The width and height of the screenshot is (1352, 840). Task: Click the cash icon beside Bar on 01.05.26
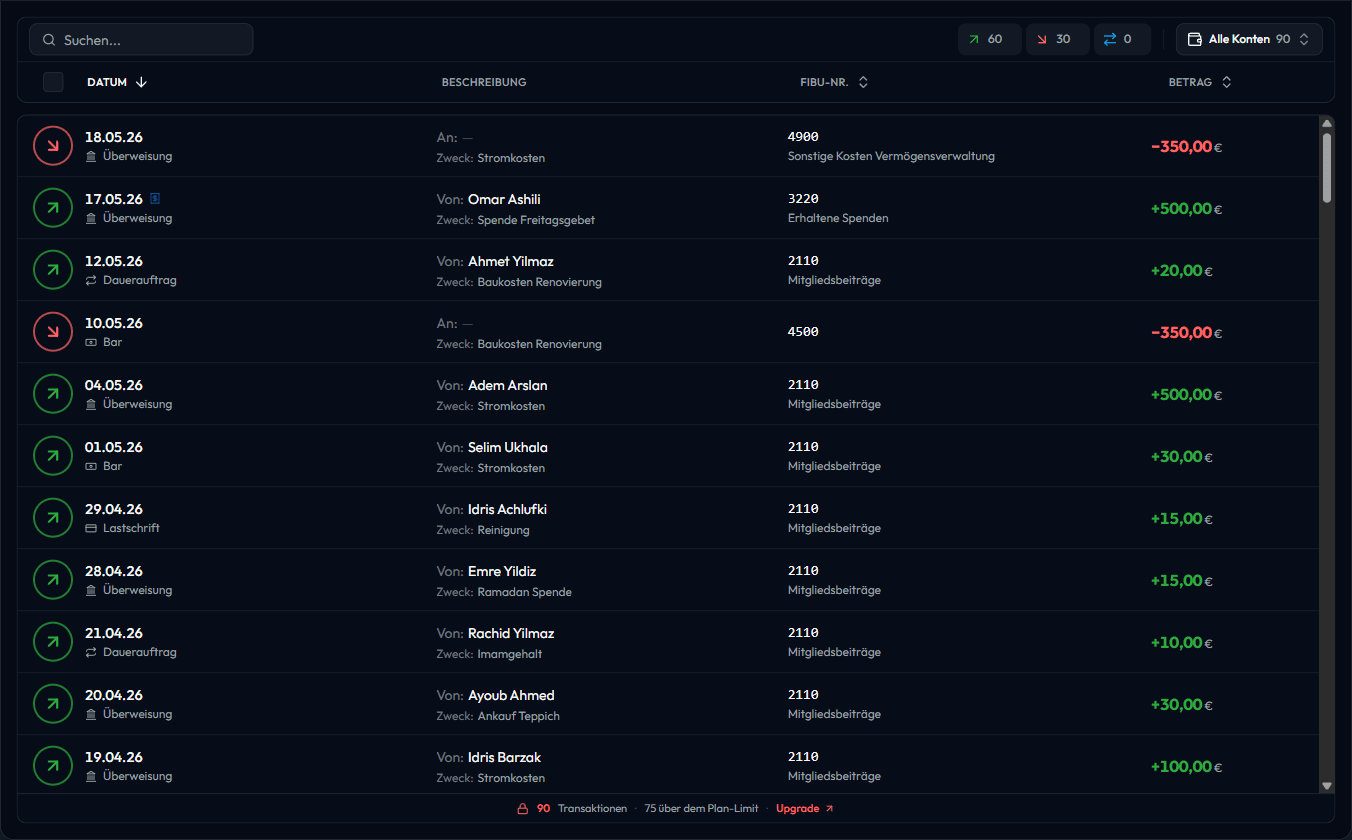[x=91, y=467]
